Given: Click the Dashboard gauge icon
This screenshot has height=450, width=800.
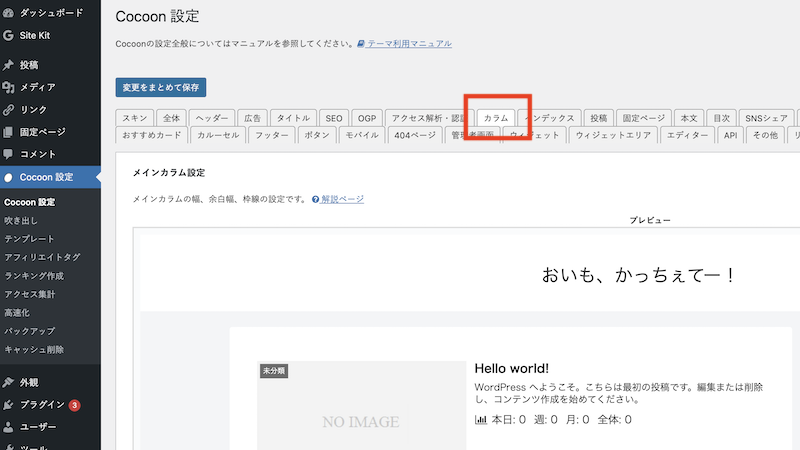Looking at the screenshot, I should [8, 13].
